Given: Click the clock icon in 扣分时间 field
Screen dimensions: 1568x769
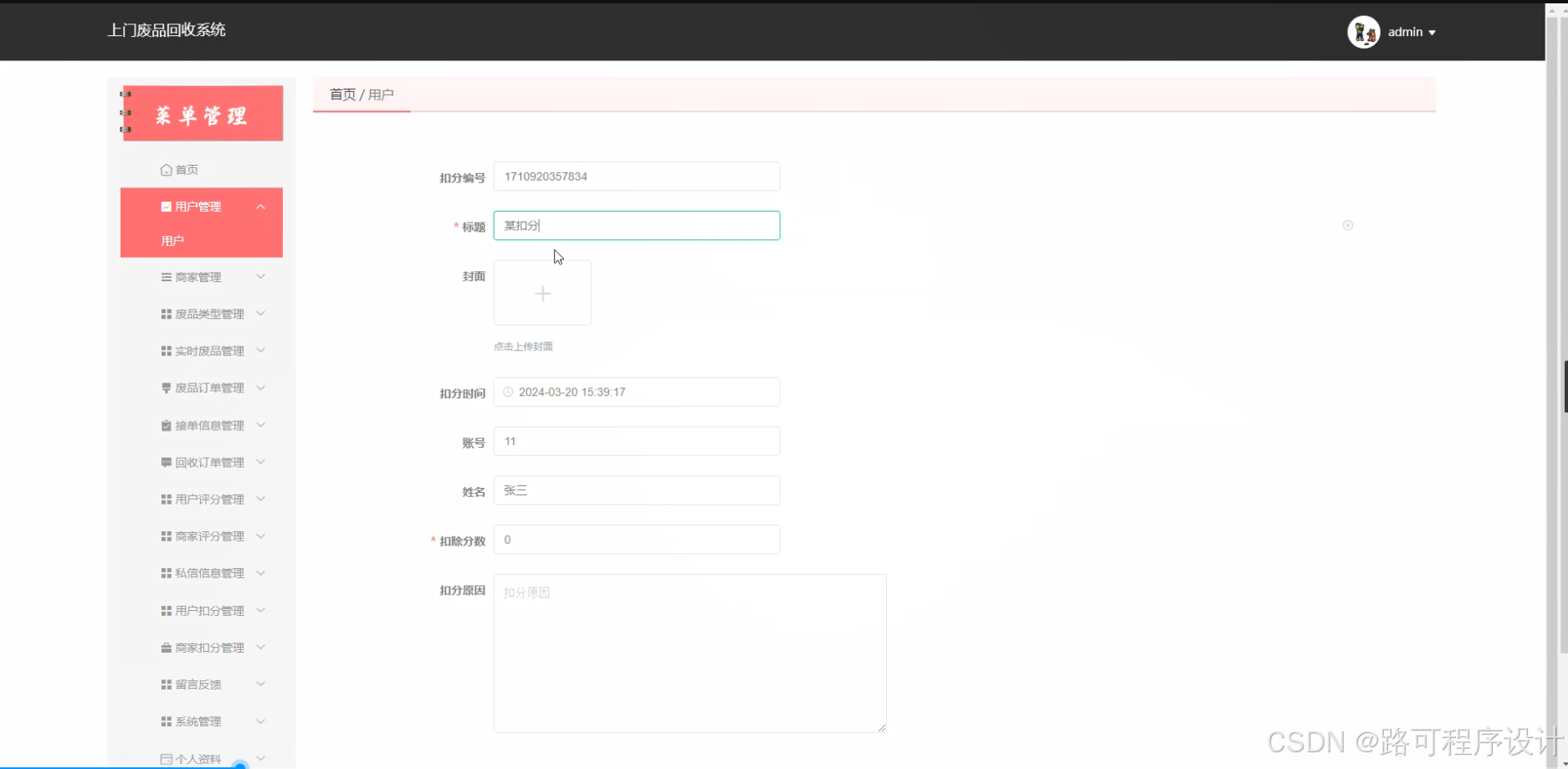Looking at the screenshot, I should 508,392.
